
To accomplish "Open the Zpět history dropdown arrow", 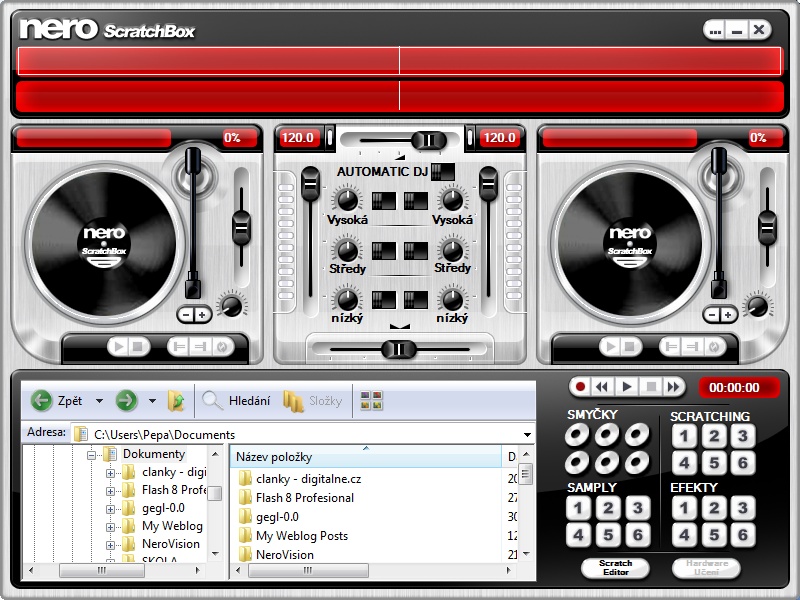I will [x=99, y=401].
